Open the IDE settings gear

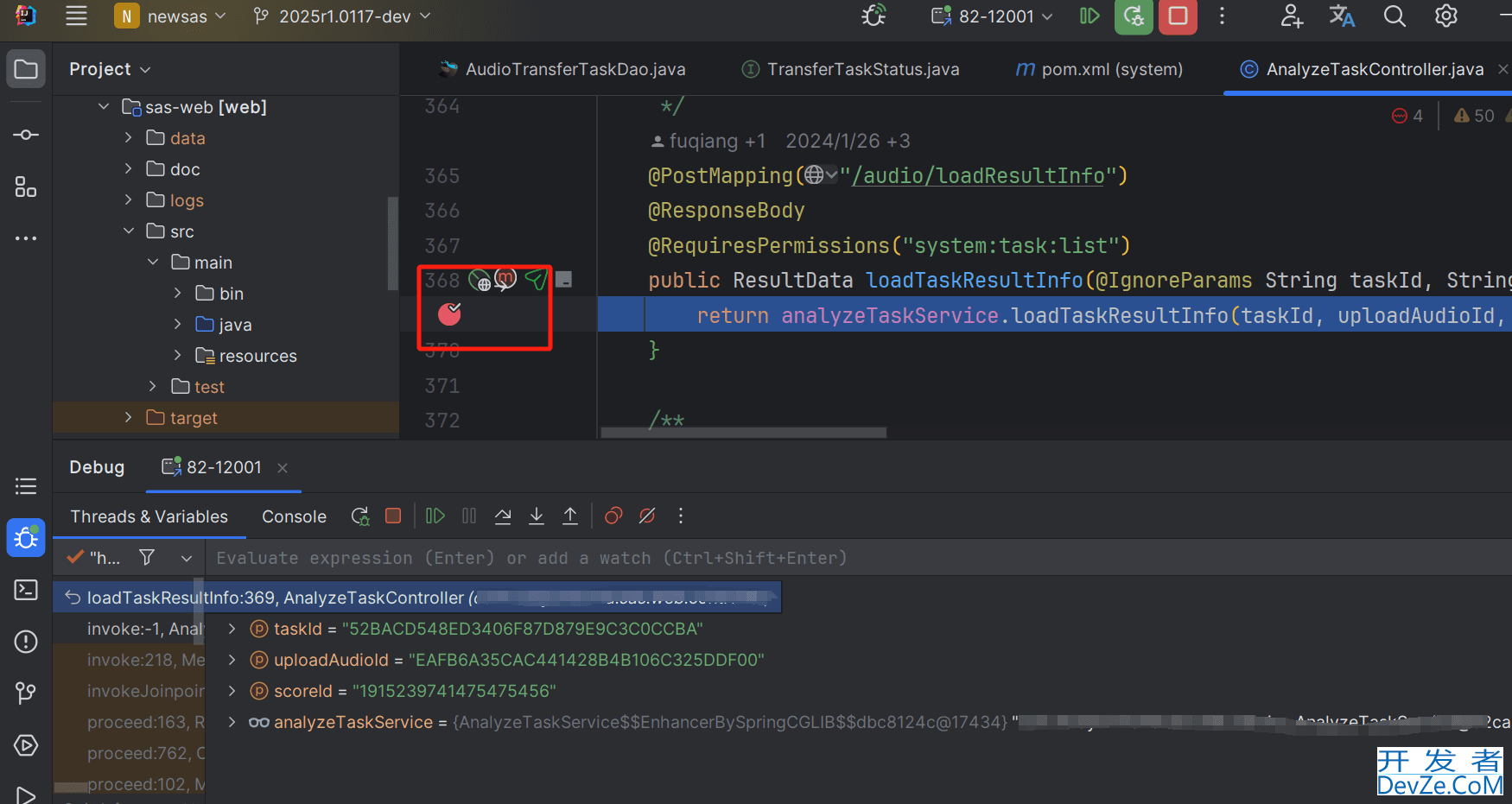pos(1446,16)
